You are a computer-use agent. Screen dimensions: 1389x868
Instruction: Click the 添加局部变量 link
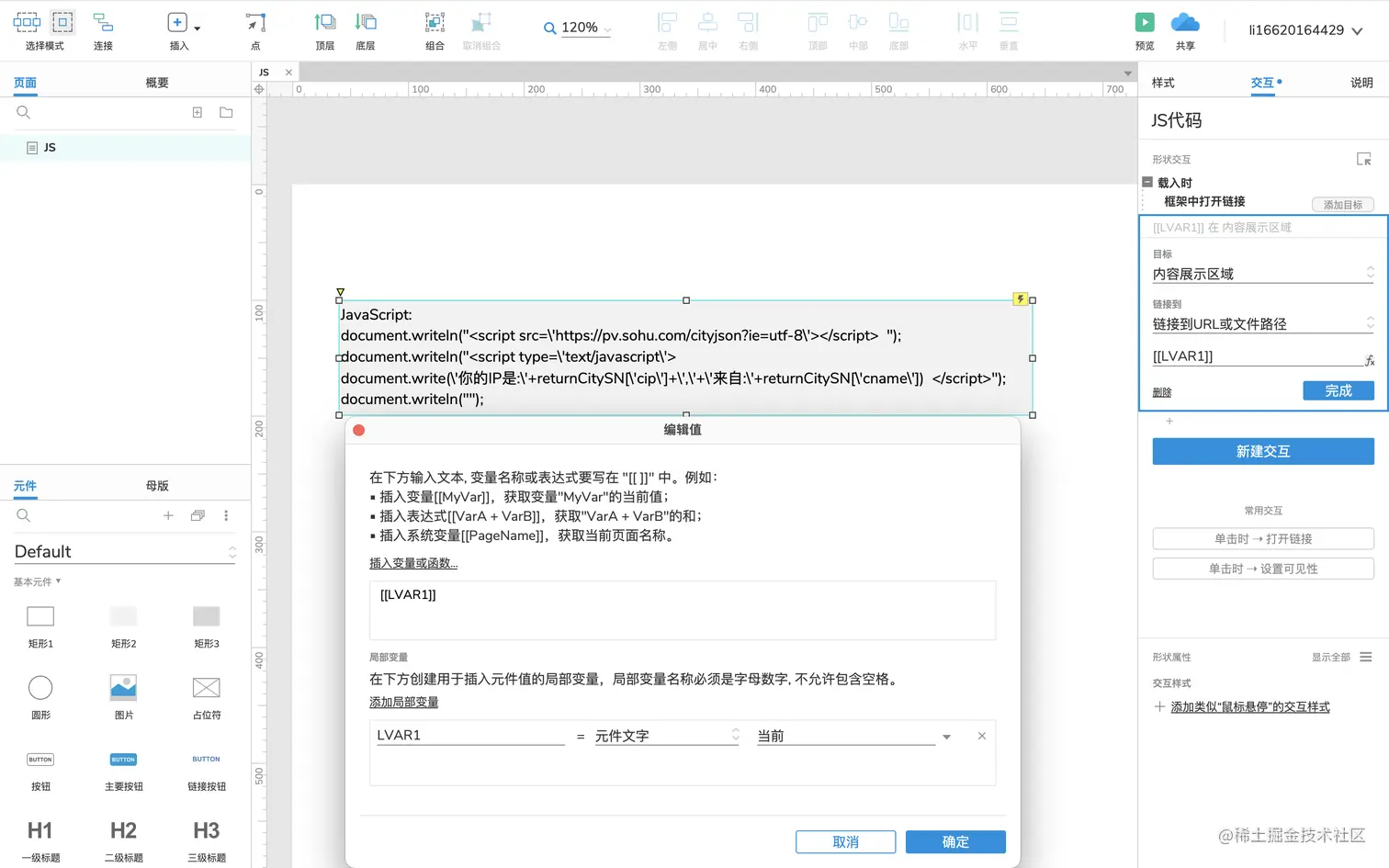tap(403, 702)
